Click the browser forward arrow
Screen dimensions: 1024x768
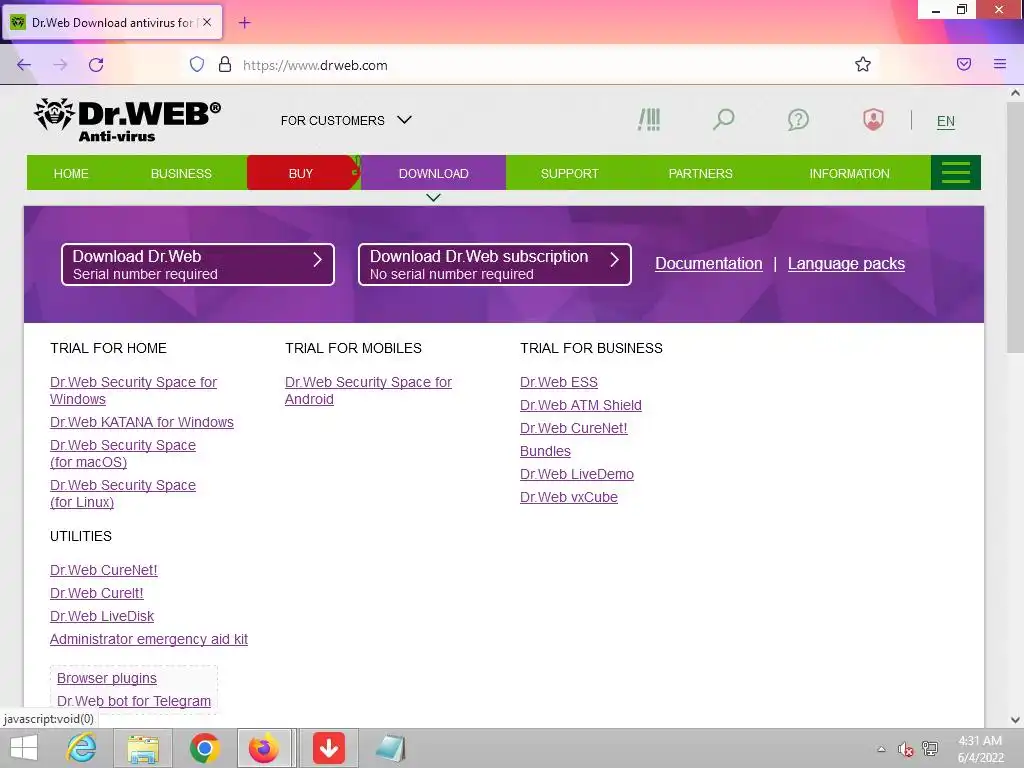[60, 65]
